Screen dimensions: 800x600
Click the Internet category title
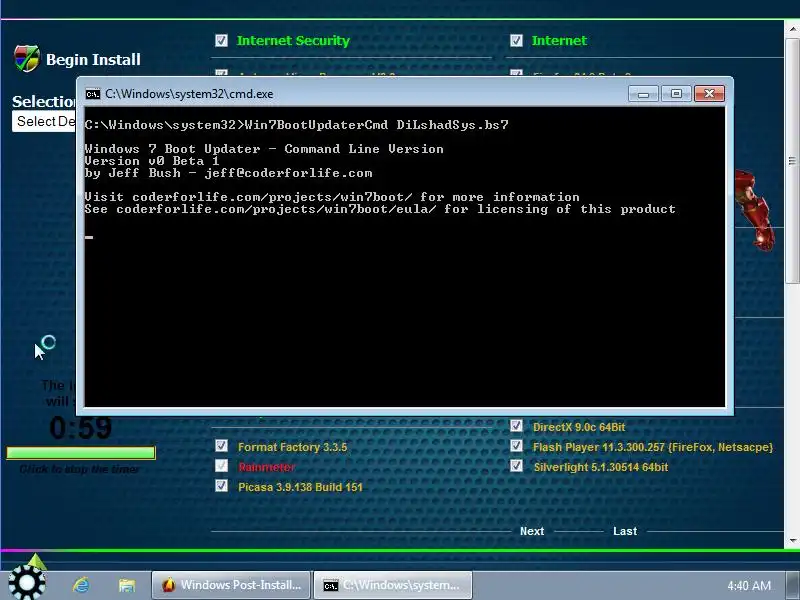(x=559, y=41)
